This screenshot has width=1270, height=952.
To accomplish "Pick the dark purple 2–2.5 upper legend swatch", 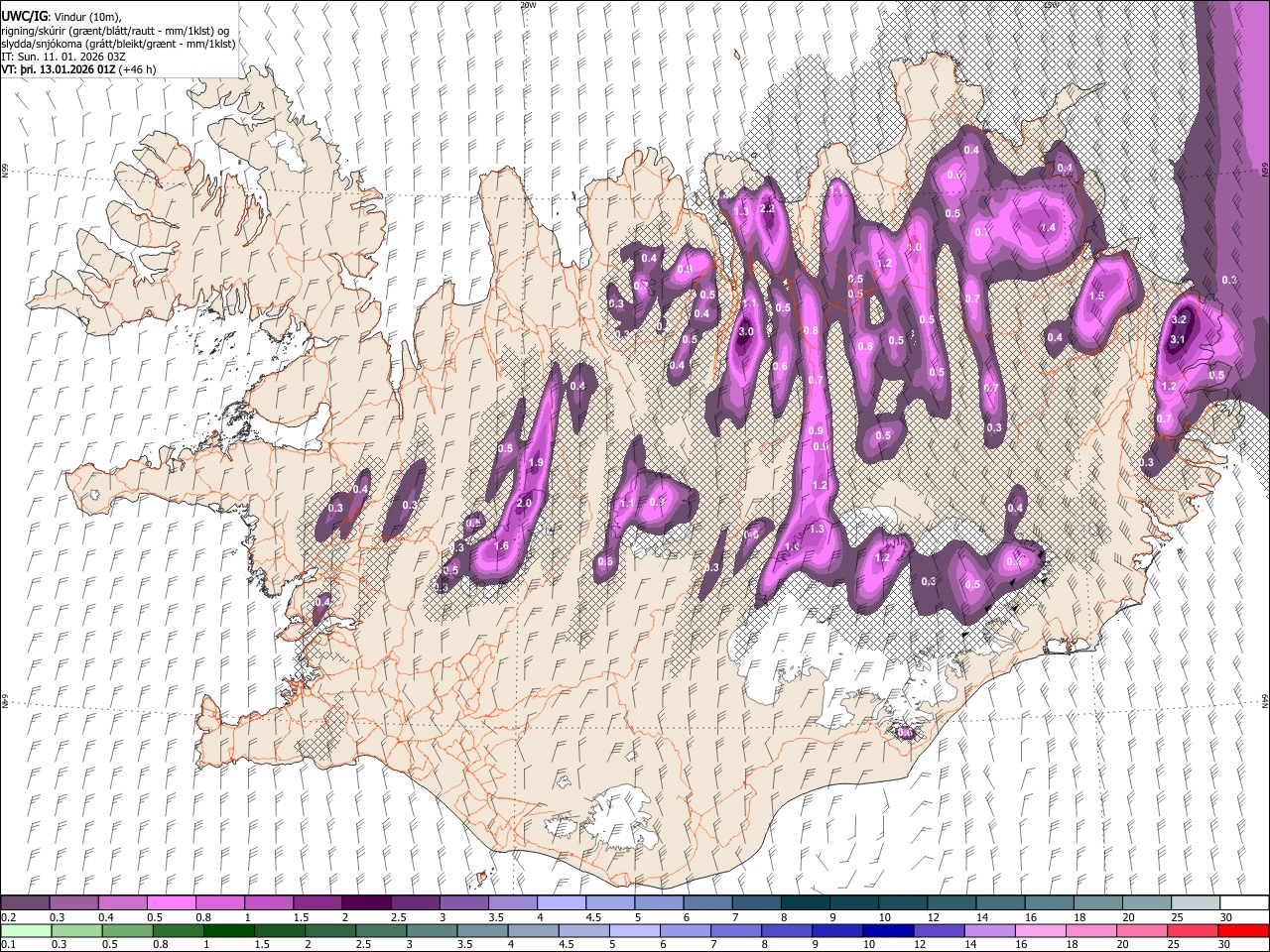I will point(366,903).
